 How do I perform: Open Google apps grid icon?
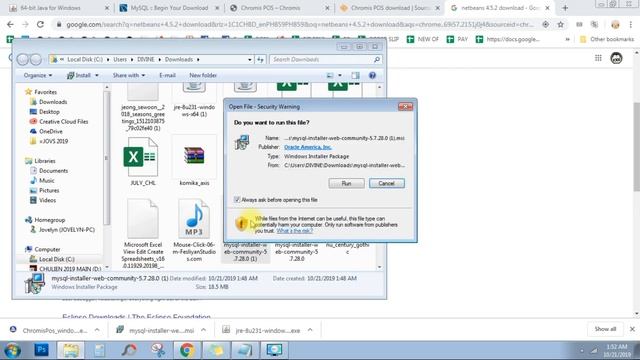598,58
